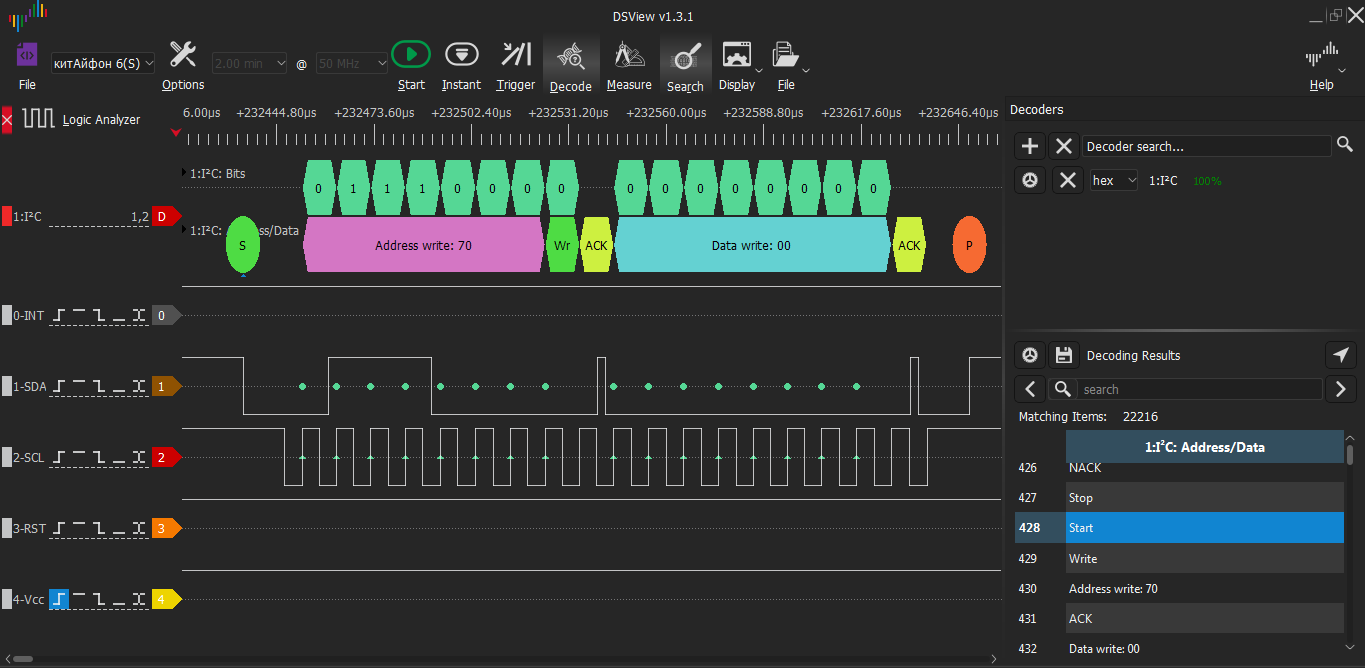This screenshot has height=668, width=1365.
Task: Open the hex display format dropdown
Action: (x=1114, y=181)
